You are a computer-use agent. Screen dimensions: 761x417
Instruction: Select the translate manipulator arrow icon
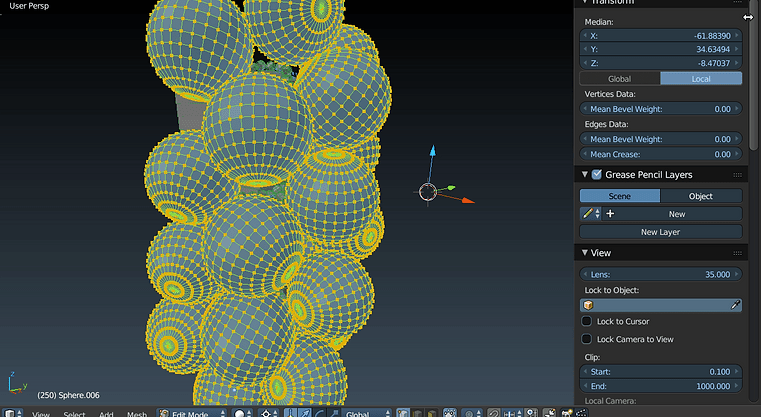click(305, 414)
